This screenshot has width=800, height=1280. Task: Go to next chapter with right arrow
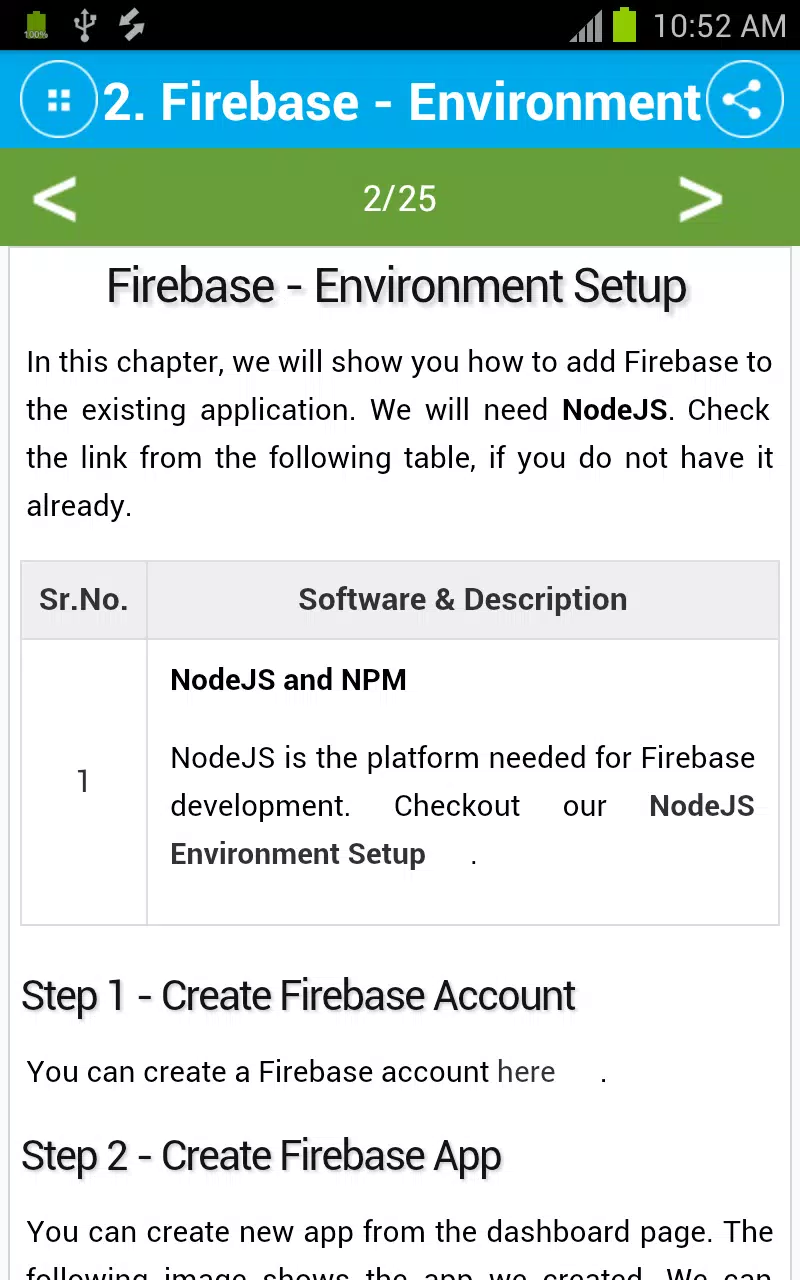[700, 198]
